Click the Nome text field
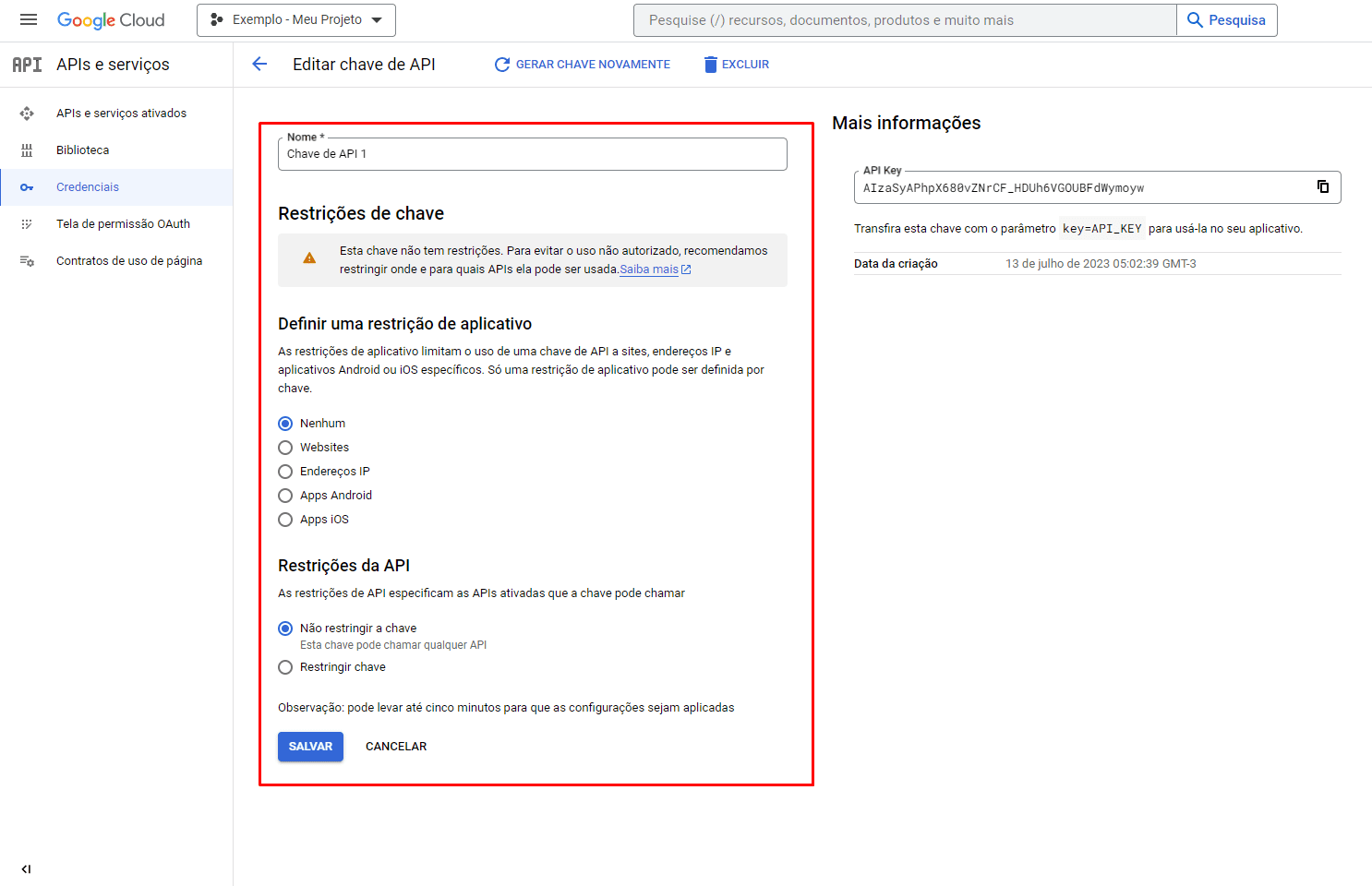Screen dimensions: 1372x886 [532, 154]
